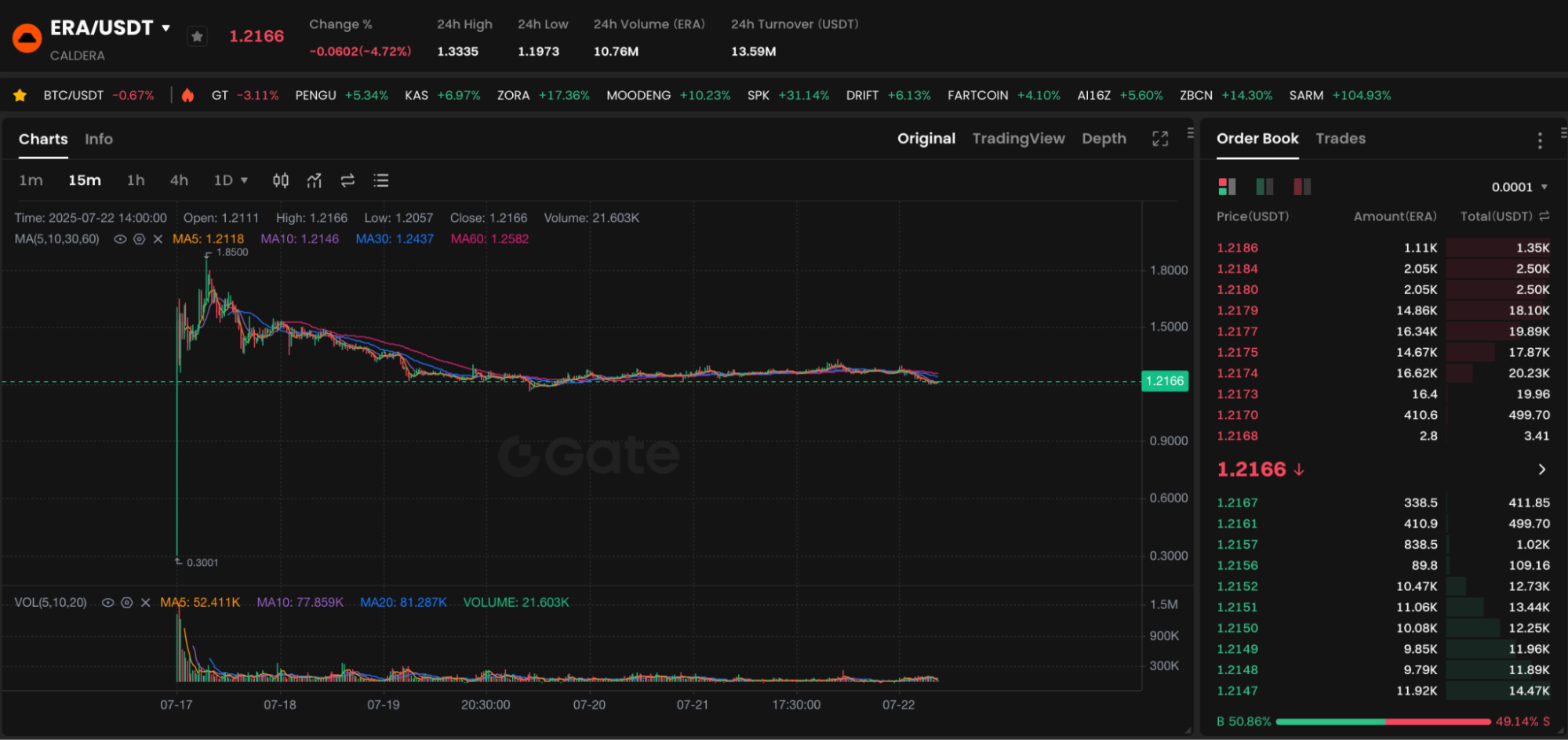Select the 1m timeframe
Viewport: 1568px width, 740px height.
point(31,180)
